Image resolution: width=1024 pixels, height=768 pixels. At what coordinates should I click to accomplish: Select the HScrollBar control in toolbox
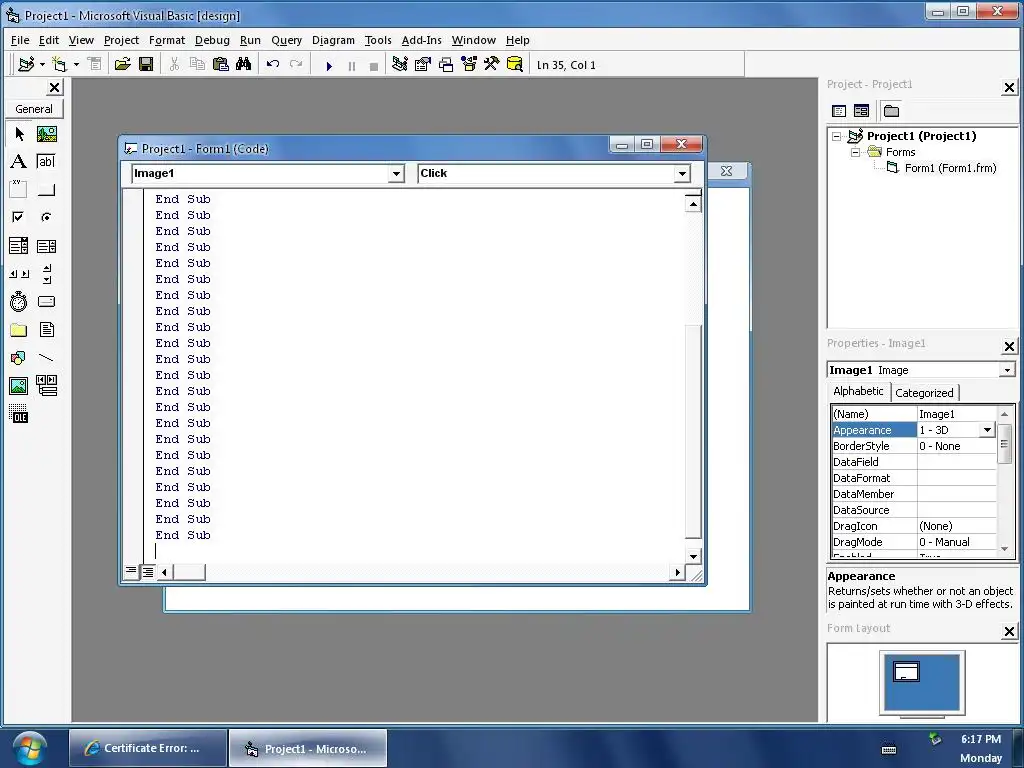point(19,274)
